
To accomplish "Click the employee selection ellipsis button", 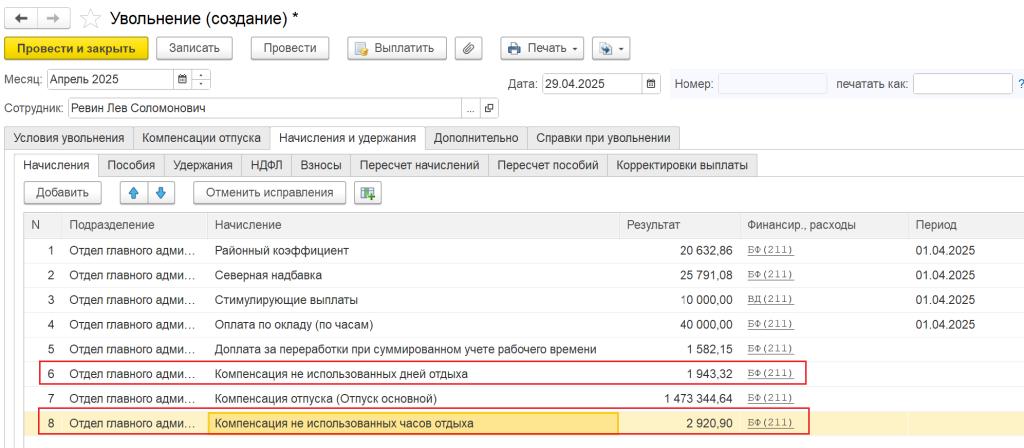I will click(471, 108).
